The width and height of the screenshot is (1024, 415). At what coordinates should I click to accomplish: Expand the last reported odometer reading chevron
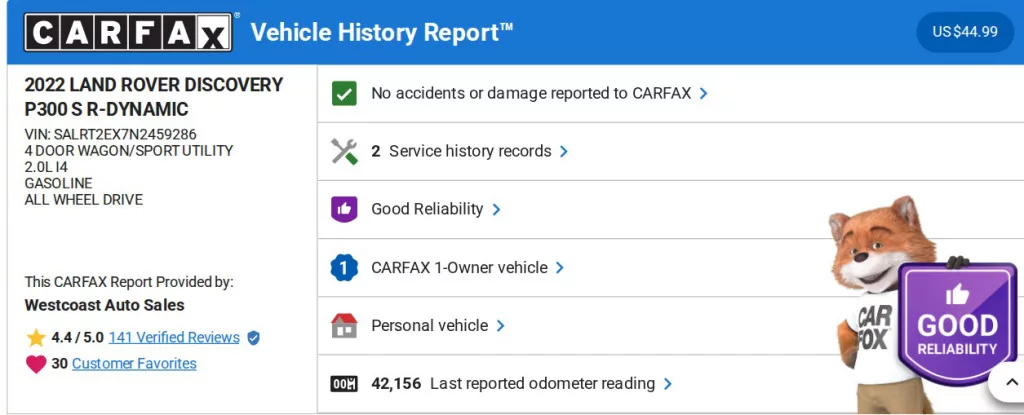click(x=668, y=384)
